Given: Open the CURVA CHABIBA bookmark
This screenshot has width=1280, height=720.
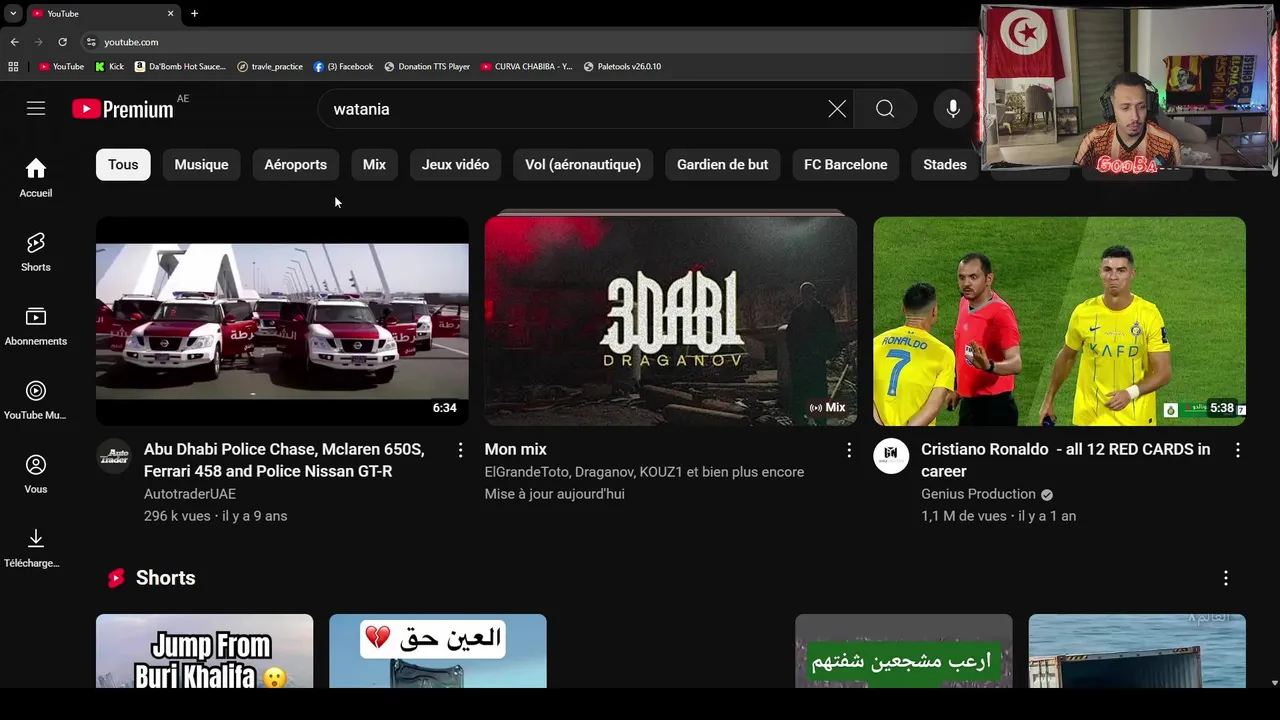Looking at the screenshot, I should pyautogui.click(x=526, y=67).
